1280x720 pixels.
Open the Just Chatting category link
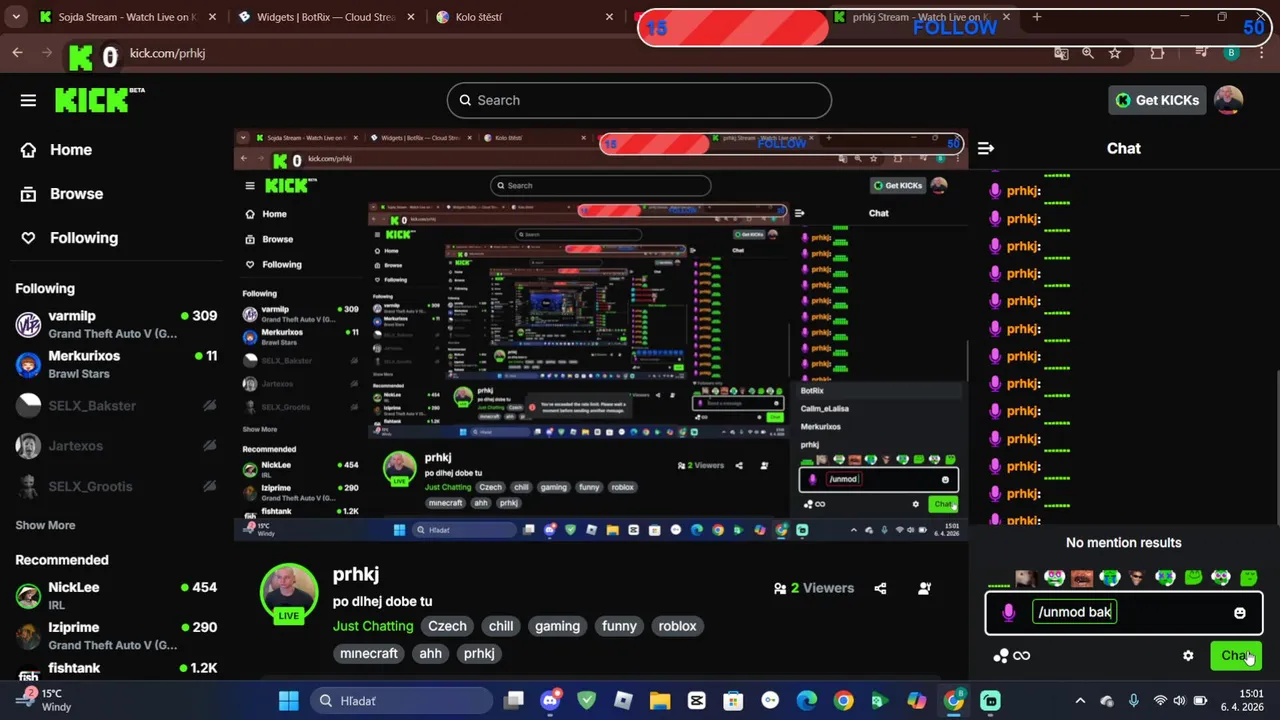373,626
